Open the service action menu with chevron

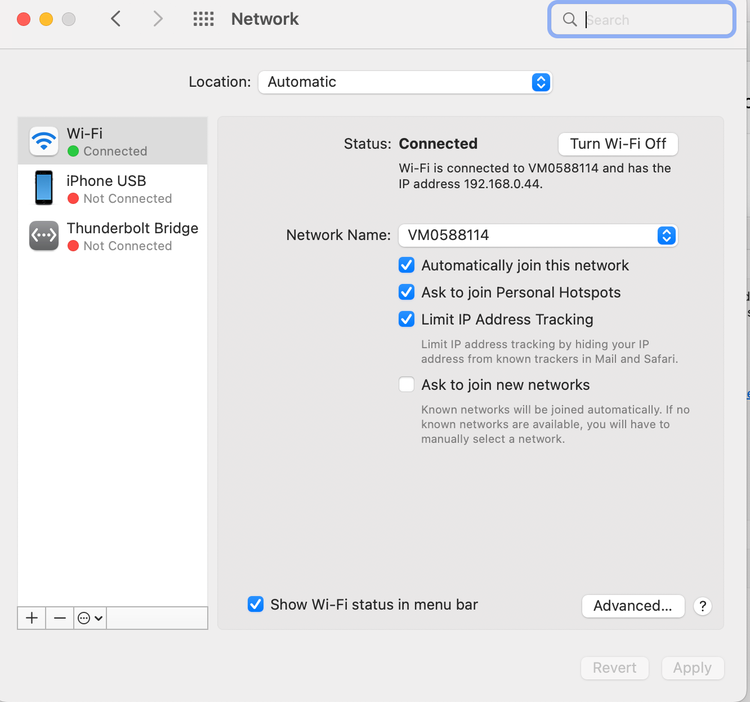(90, 618)
